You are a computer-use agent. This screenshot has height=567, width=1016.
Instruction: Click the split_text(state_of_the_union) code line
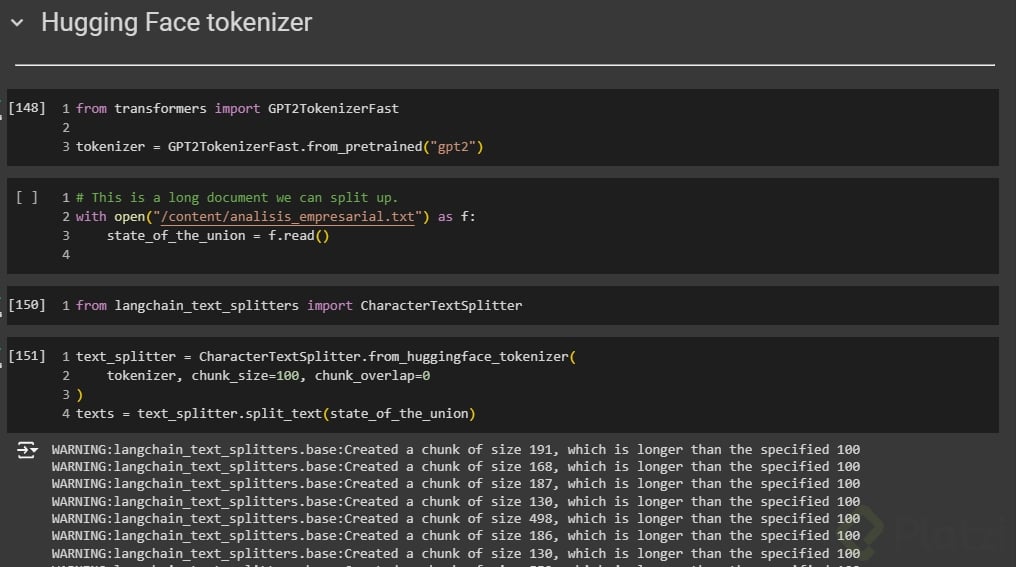275,413
